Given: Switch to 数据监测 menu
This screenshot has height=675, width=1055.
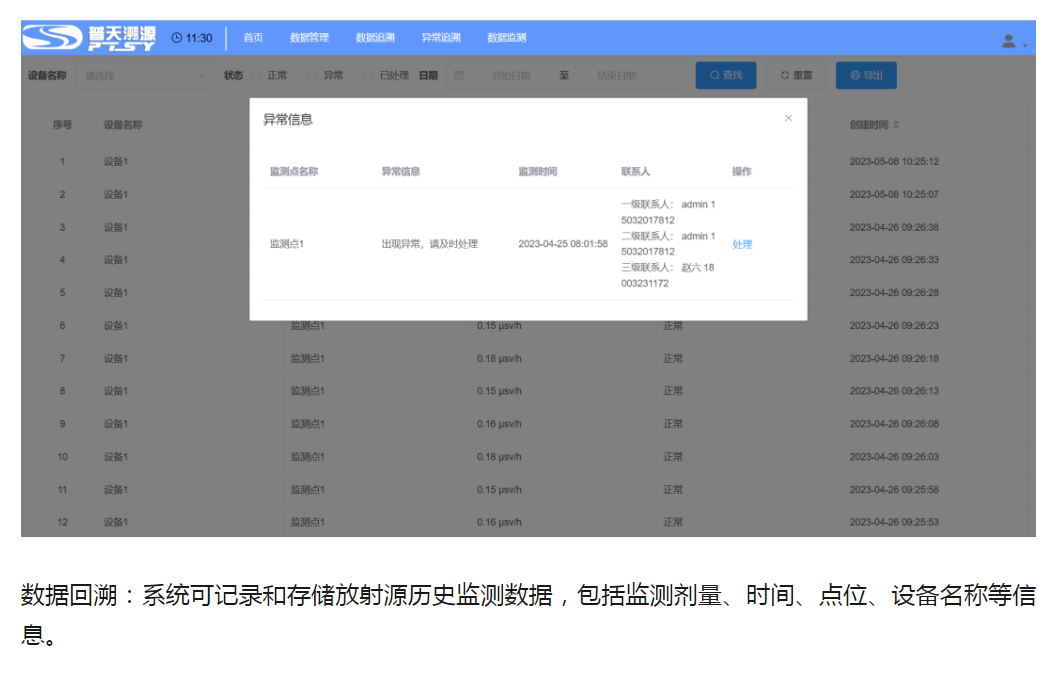Looking at the screenshot, I should click(x=507, y=38).
